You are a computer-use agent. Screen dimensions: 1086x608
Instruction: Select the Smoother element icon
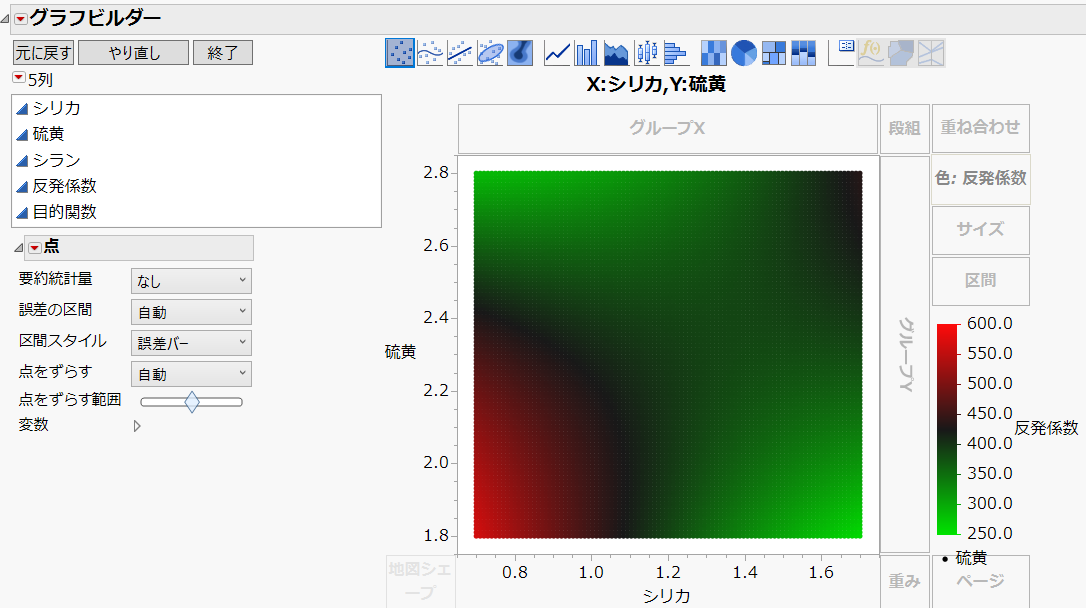point(430,53)
